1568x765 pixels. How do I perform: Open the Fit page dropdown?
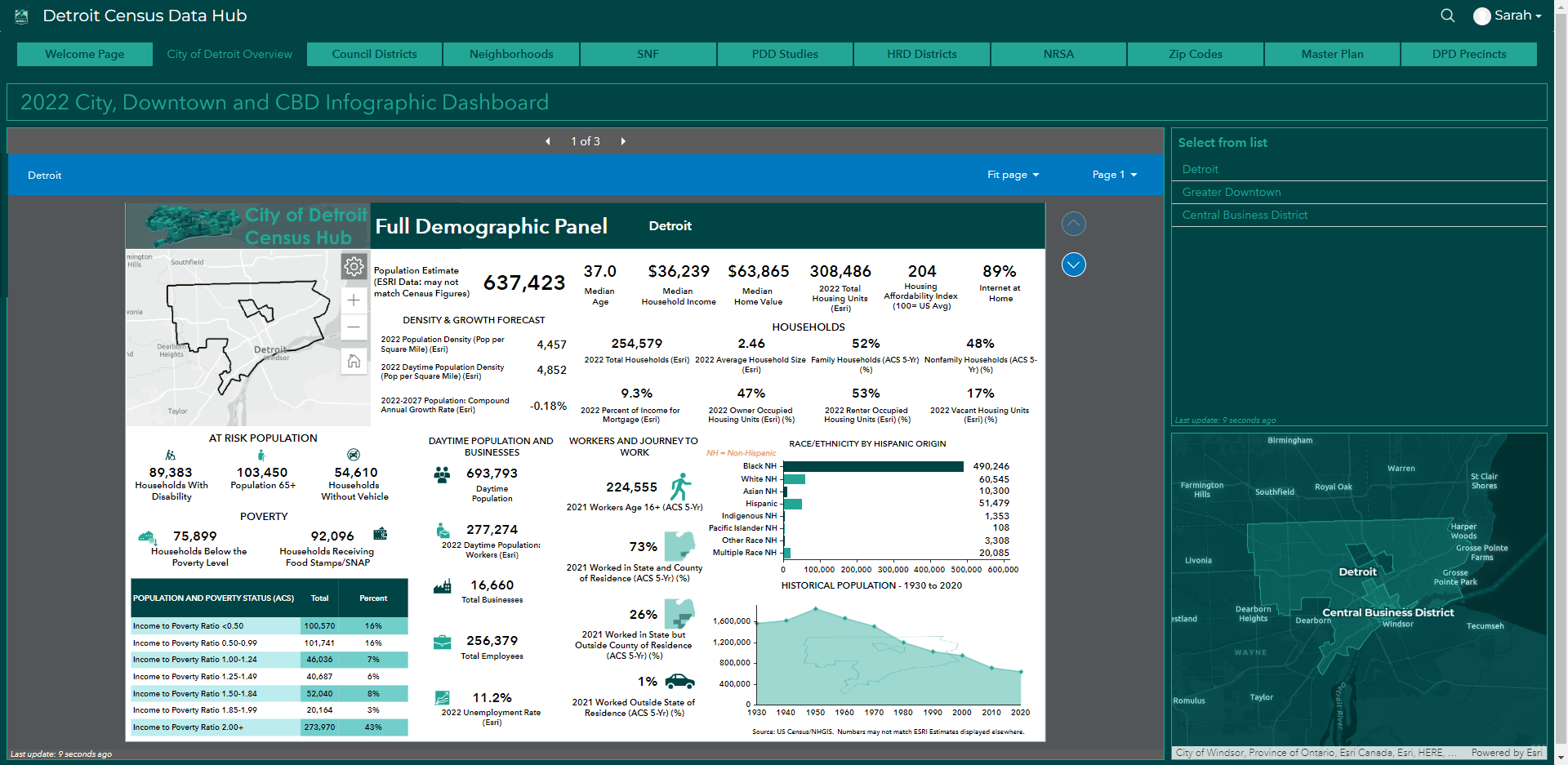click(1013, 175)
